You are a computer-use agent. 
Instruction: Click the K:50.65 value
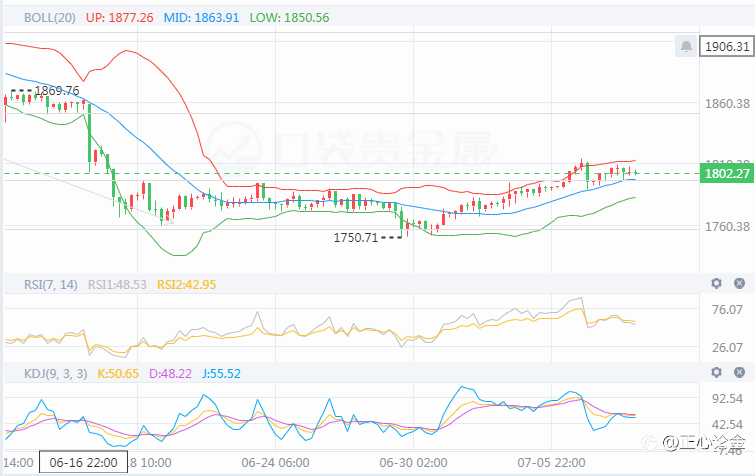tap(118, 373)
